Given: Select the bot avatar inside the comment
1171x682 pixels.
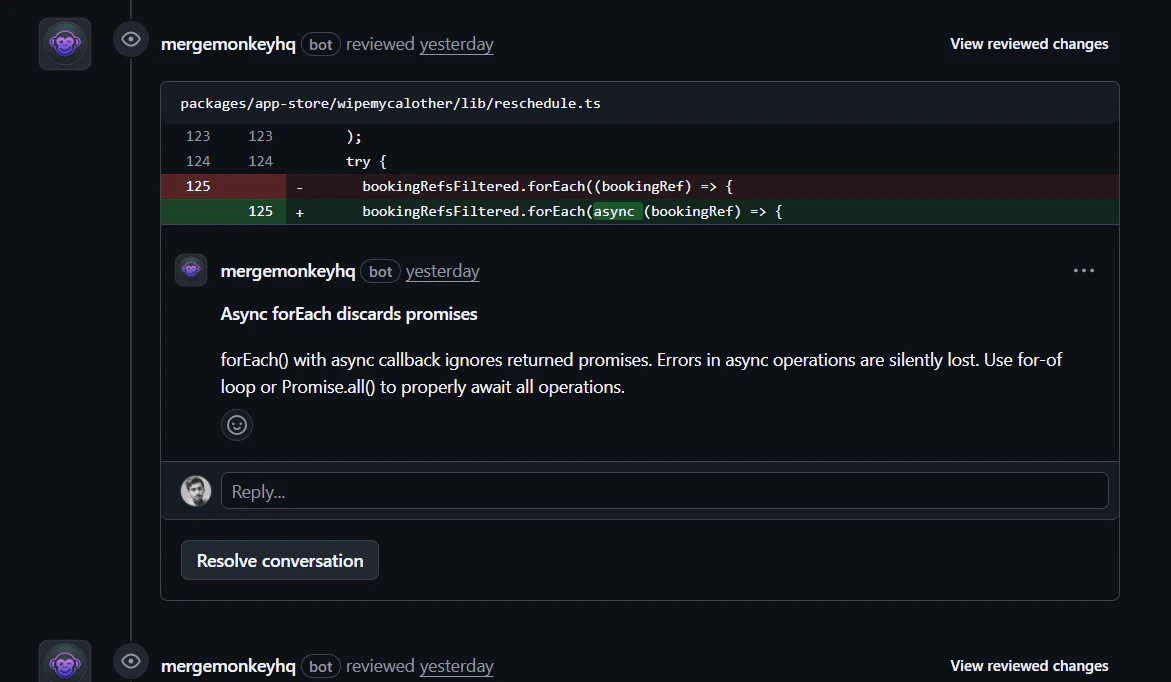Looking at the screenshot, I should coord(191,269).
